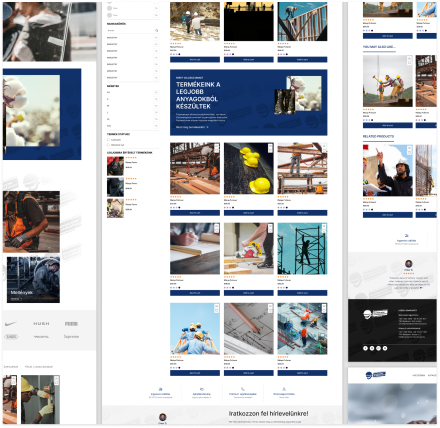Click the phone support icon in the footer features
The height and width of the screenshot is (428, 440).
(x=243, y=389)
